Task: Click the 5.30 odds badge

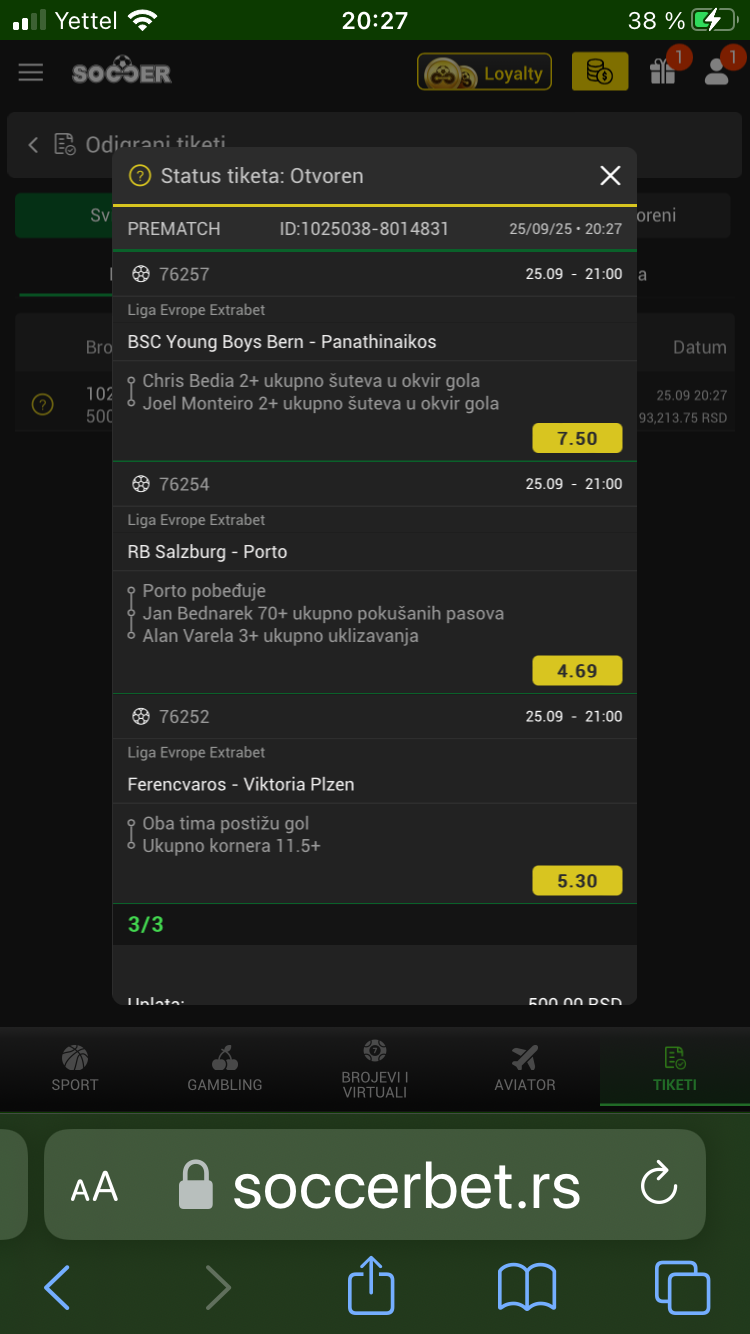Action: tap(577, 881)
